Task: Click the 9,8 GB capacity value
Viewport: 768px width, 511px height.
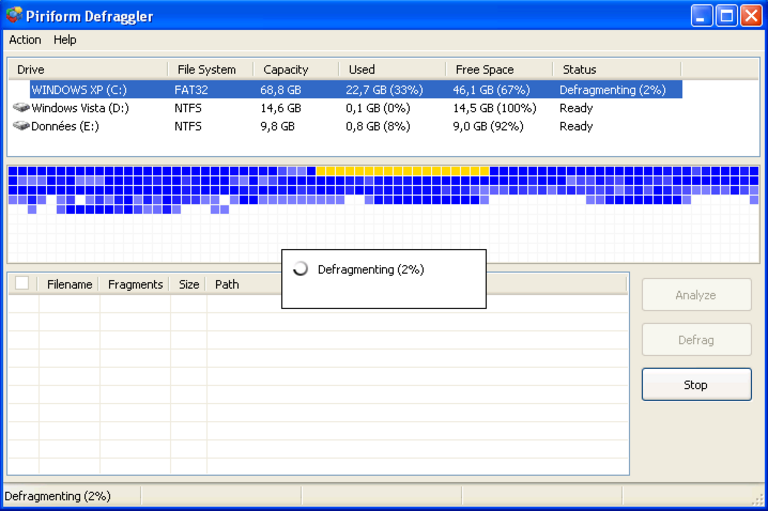Action: click(x=277, y=126)
